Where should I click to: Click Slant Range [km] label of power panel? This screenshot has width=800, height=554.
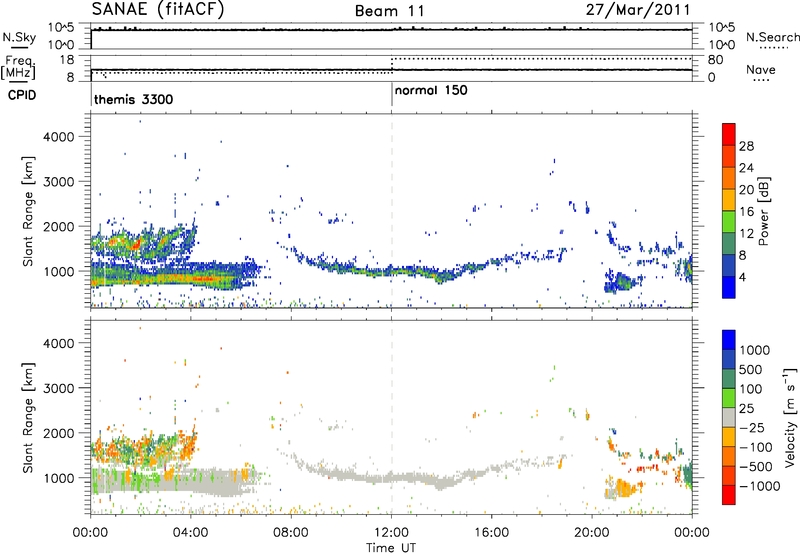tap(28, 211)
